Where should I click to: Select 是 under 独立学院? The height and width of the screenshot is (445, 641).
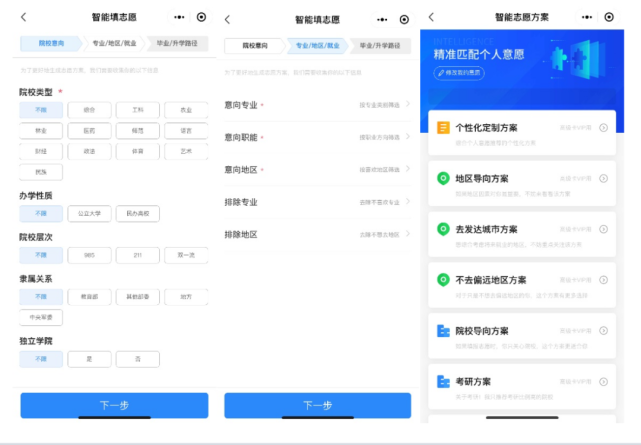click(89, 359)
